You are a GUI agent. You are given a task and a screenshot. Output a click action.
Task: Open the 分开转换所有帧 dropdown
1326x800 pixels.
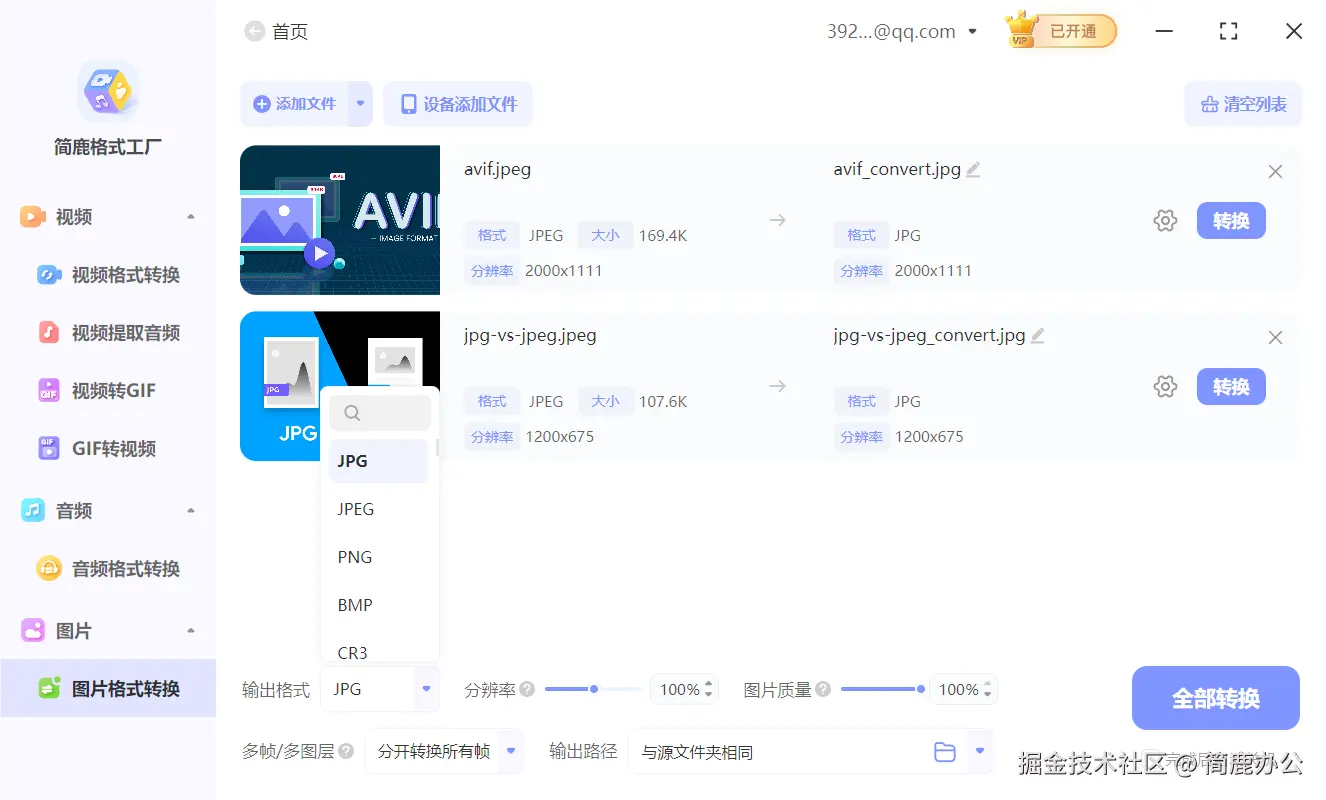[x=511, y=751]
